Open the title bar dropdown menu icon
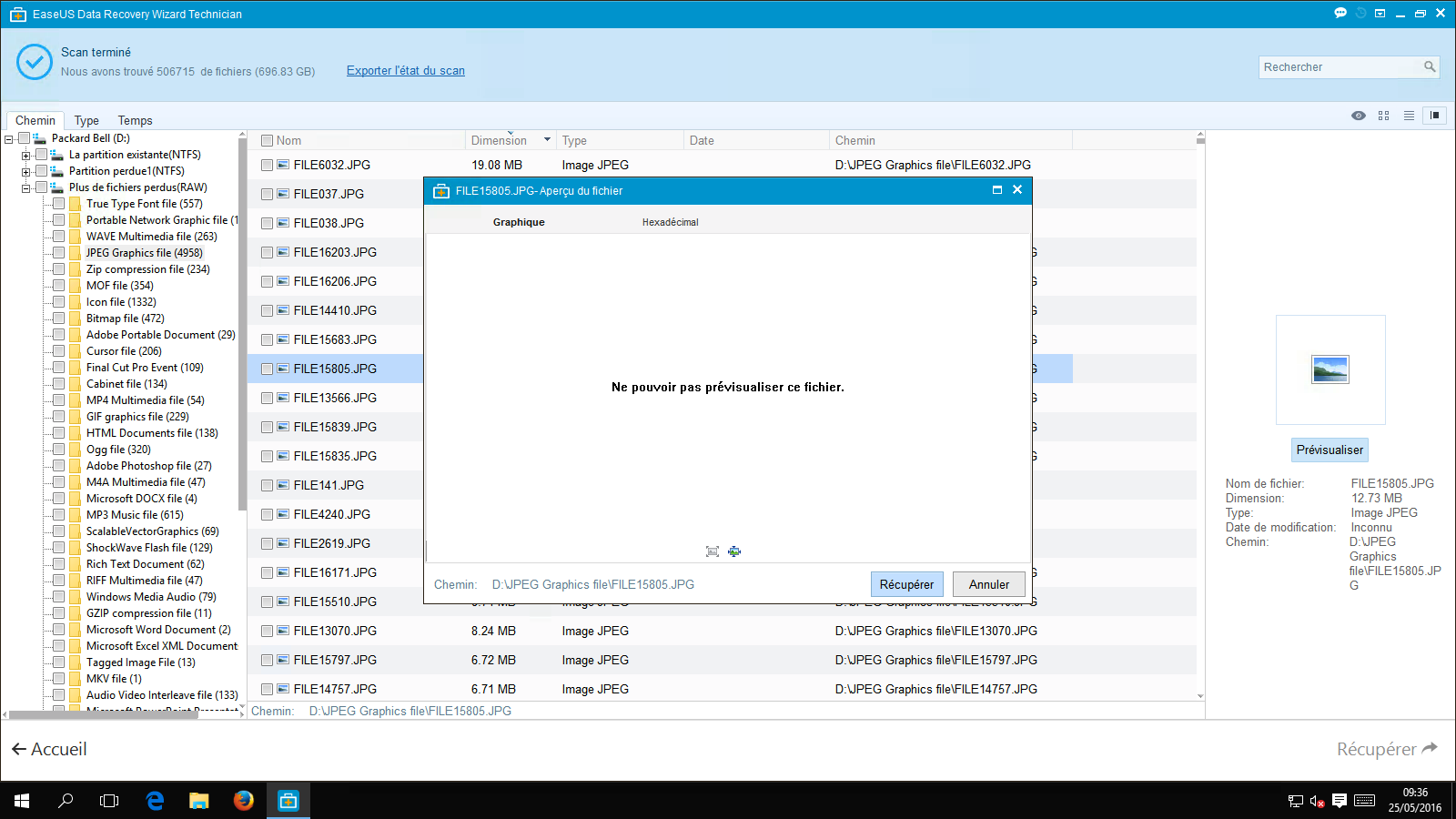This screenshot has height=819, width=1456. 1380,14
